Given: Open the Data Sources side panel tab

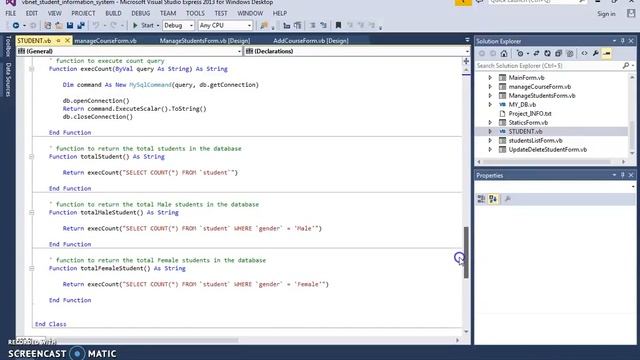Looking at the screenshot, I should coord(8,80).
